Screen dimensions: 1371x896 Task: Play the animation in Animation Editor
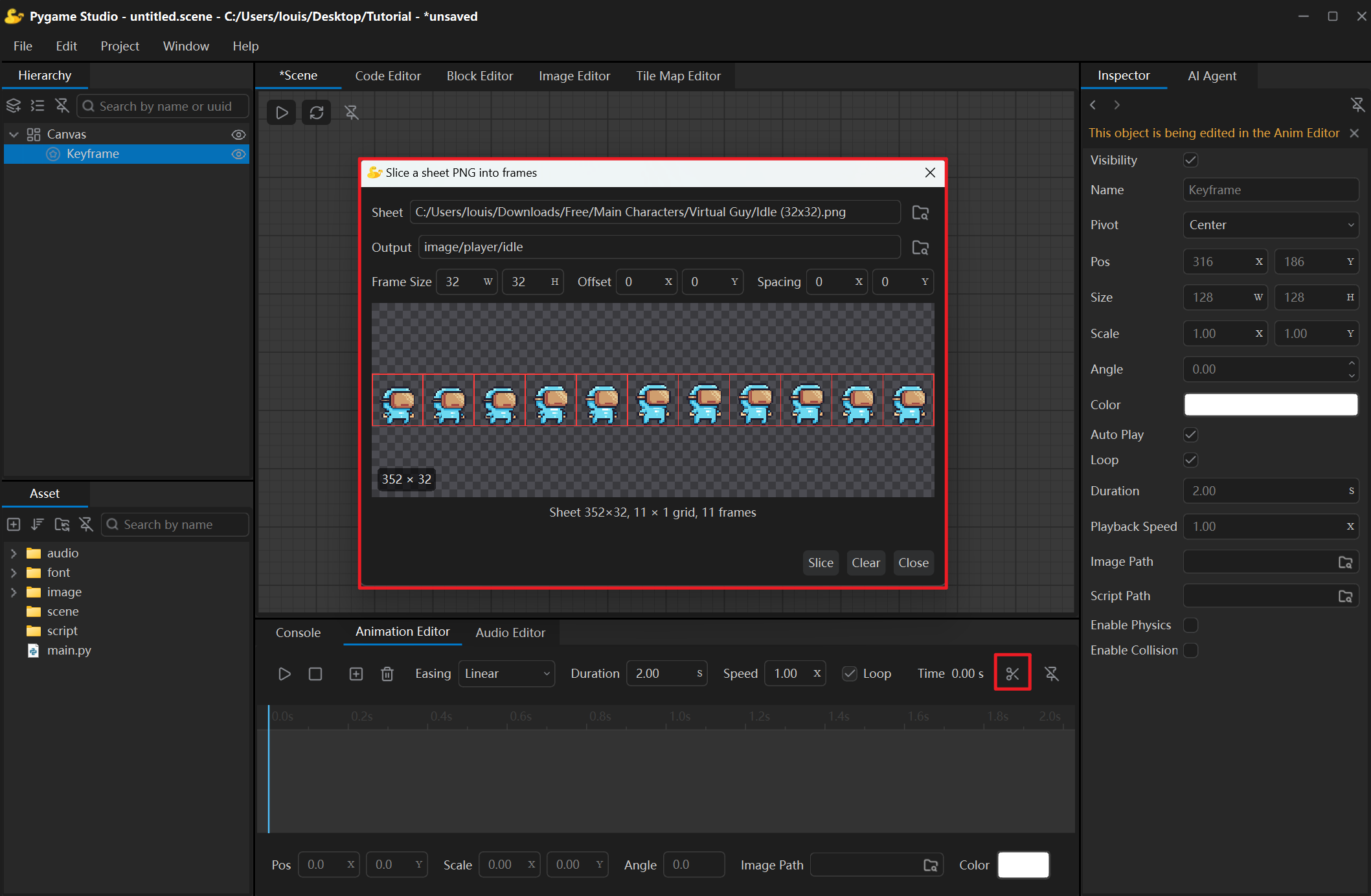coord(284,674)
